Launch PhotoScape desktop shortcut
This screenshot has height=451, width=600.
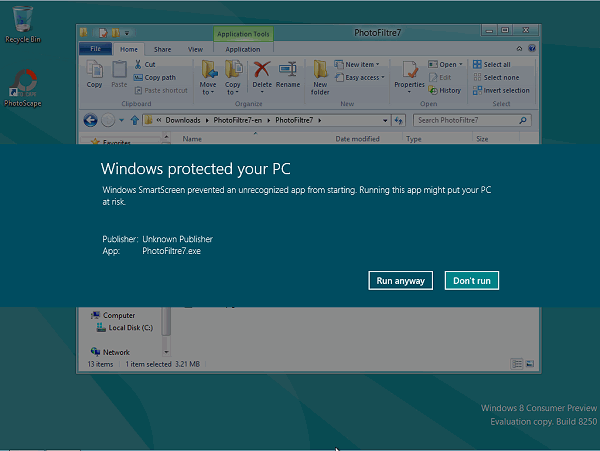pos(23,88)
